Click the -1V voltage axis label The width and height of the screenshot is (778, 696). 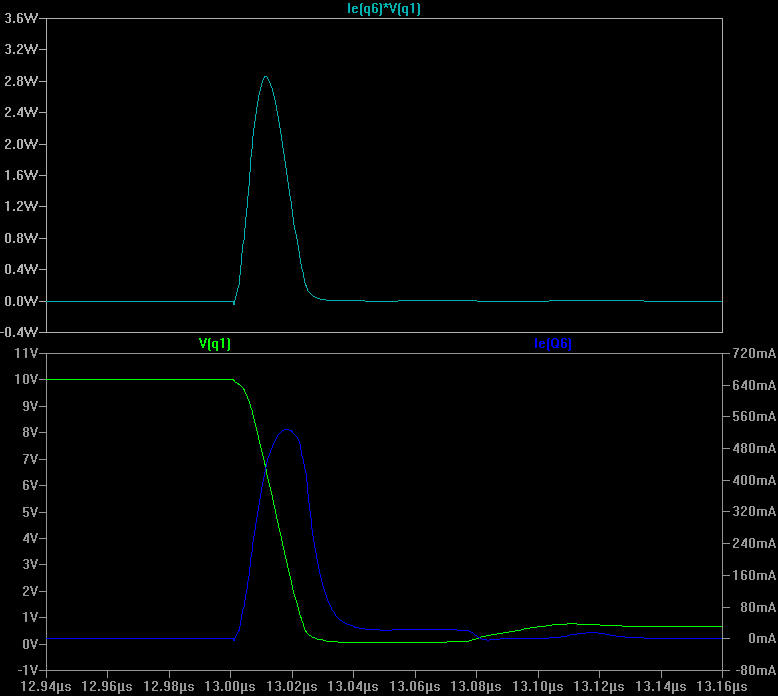point(28,670)
